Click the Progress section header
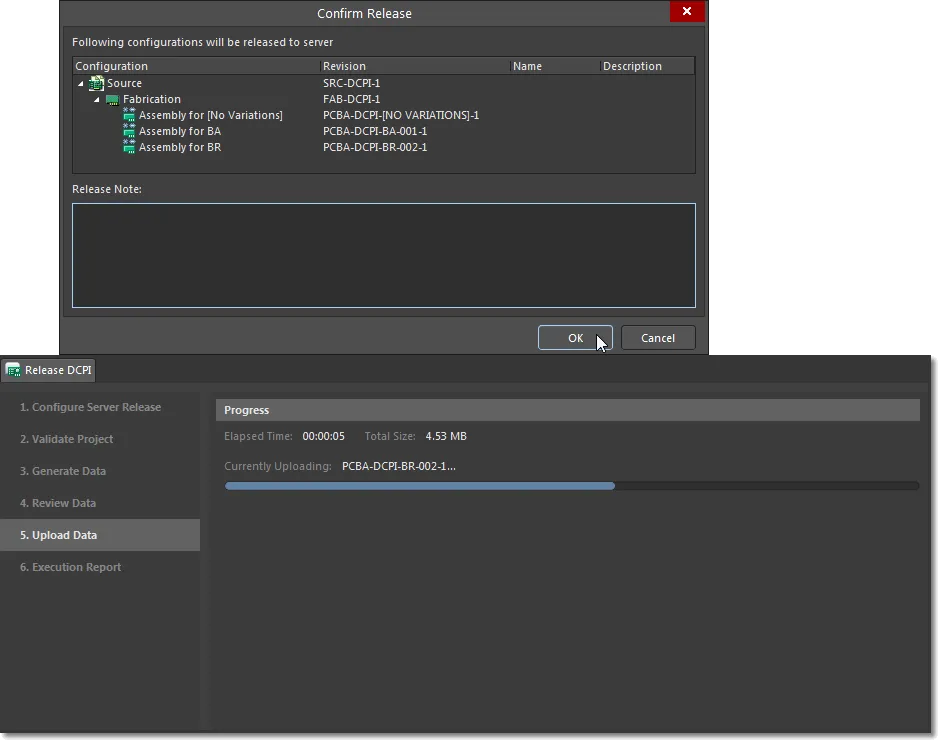Image resolution: width=938 pixels, height=740 pixels. 568,410
